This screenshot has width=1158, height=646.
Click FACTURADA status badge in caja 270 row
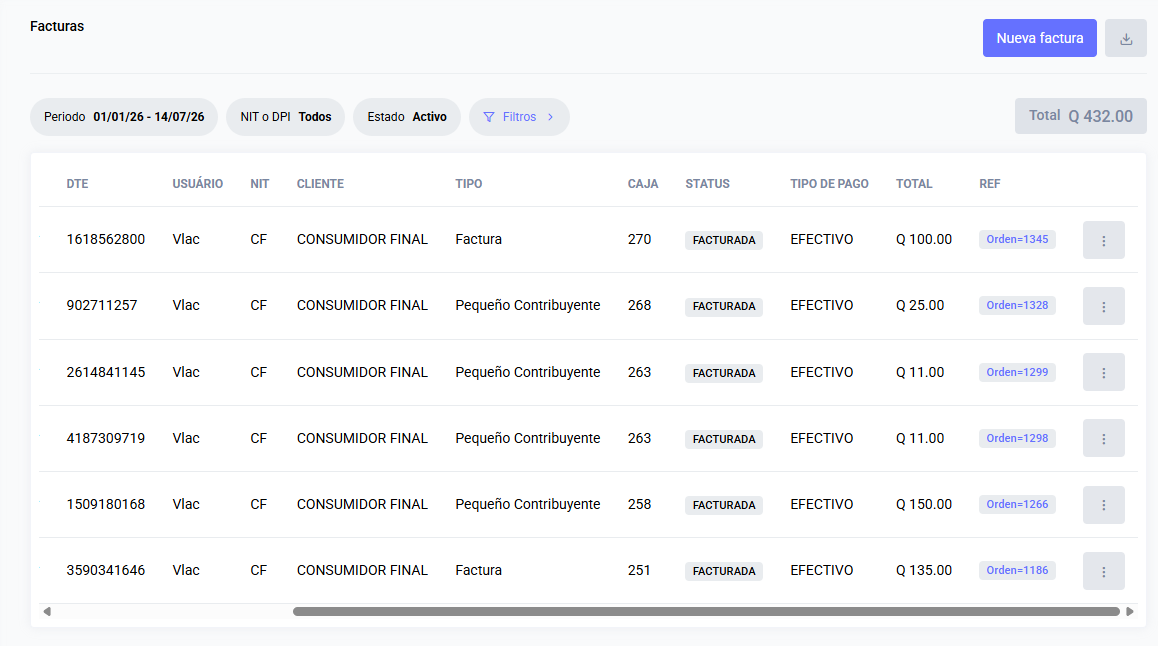tap(724, 240)
